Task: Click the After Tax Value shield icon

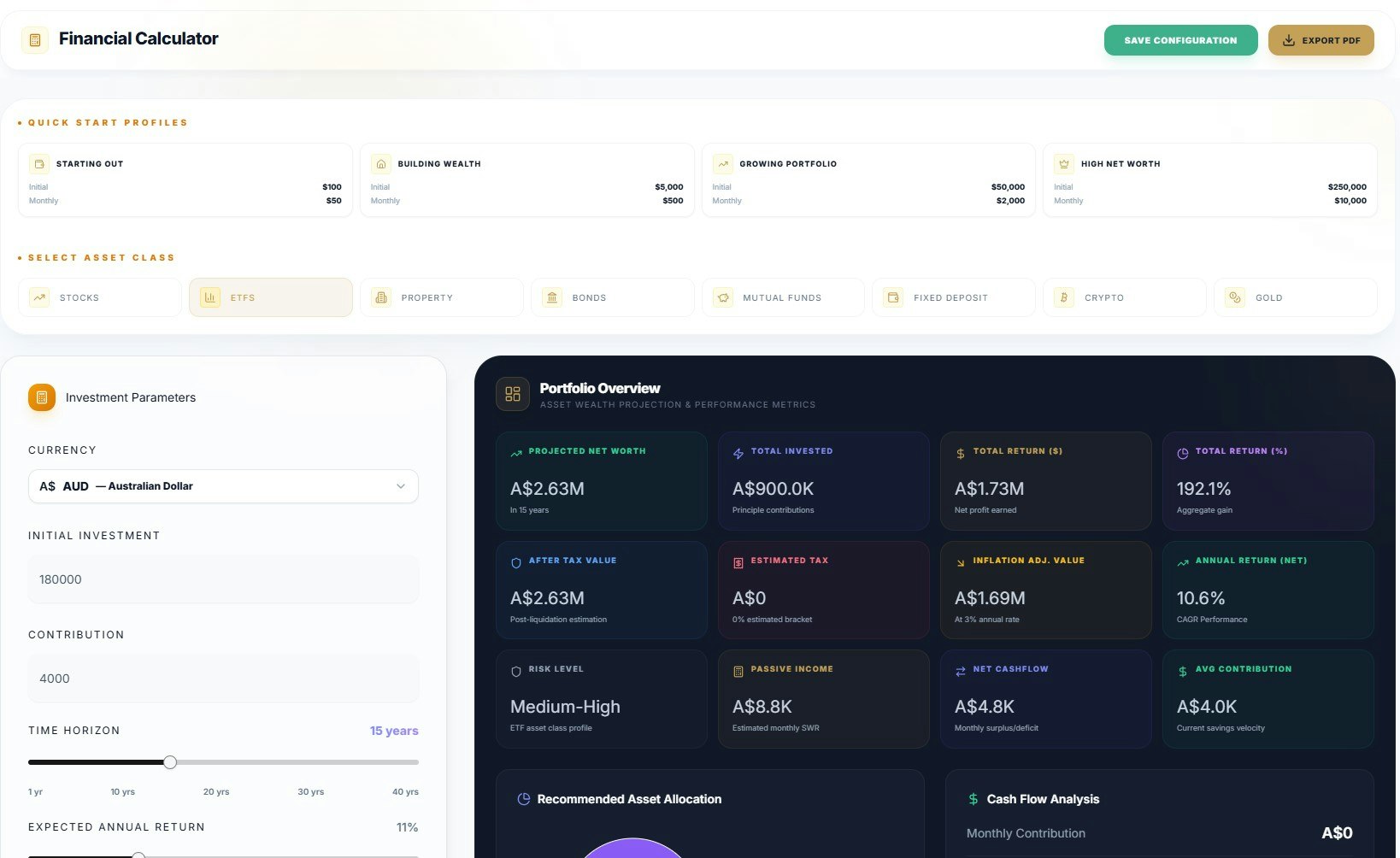Action: click(x=516, y=563)
